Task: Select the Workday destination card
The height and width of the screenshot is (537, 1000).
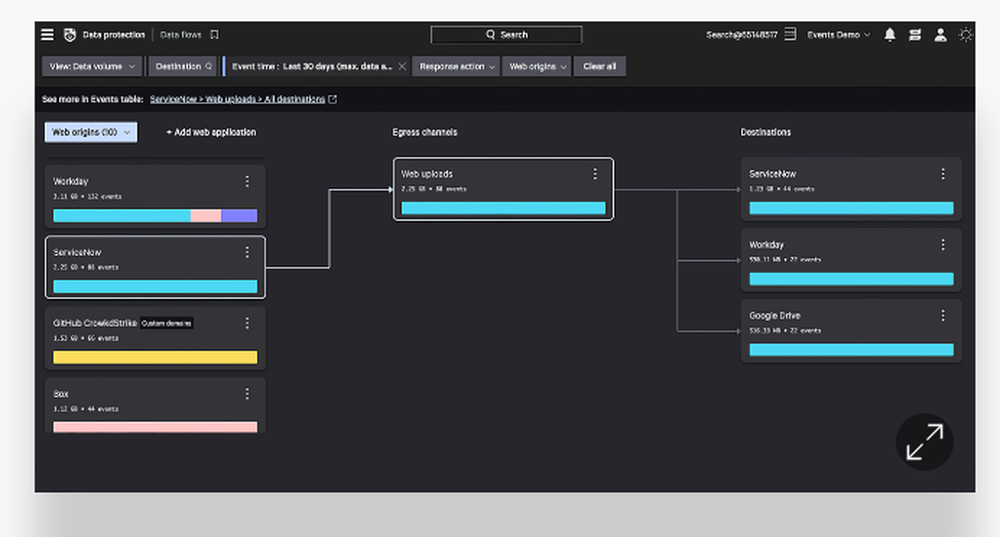Action: coord(851,260)
